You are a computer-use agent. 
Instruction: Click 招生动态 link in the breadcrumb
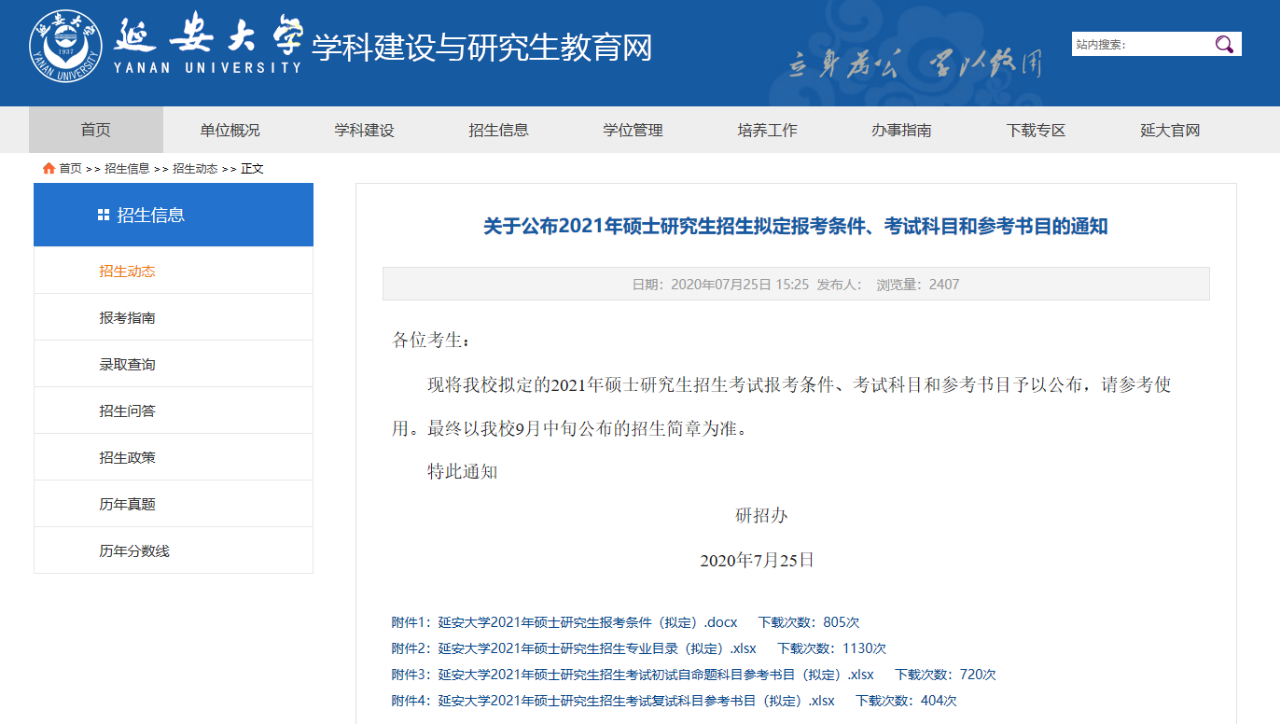[195, 169]
